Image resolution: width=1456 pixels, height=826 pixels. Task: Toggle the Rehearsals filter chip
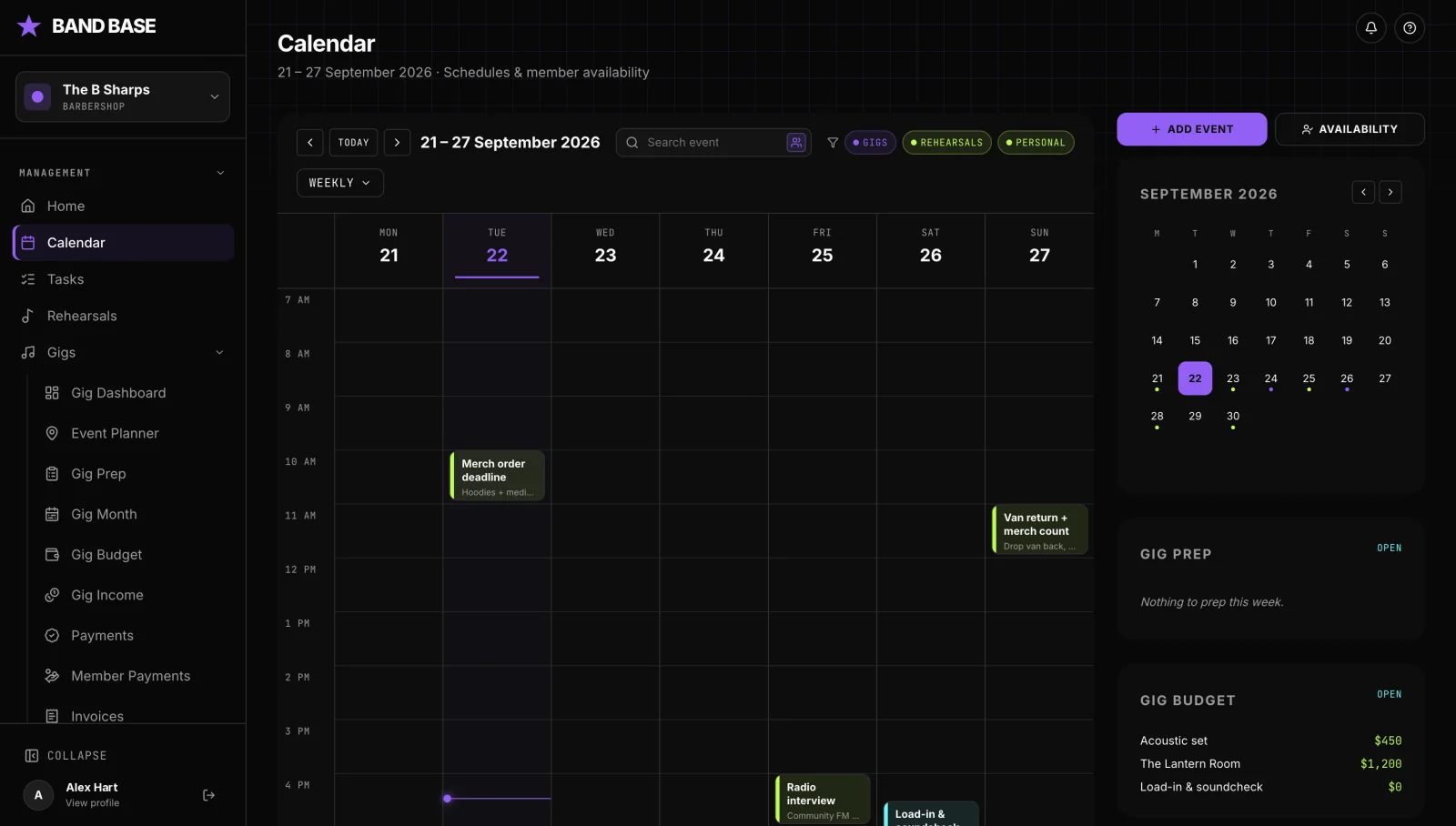tap(946, 143)
